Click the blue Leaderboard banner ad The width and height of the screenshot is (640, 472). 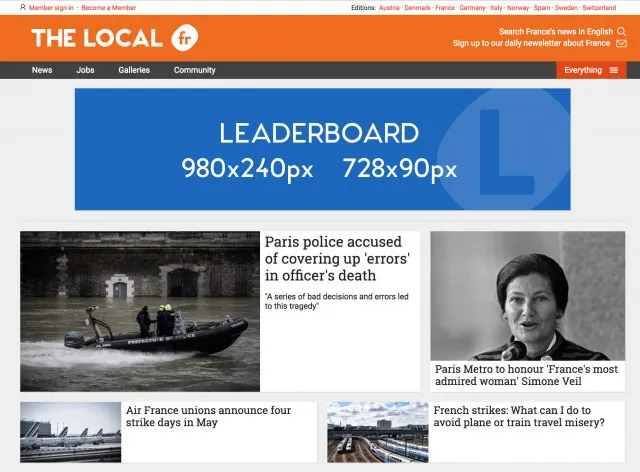[322, 149]
